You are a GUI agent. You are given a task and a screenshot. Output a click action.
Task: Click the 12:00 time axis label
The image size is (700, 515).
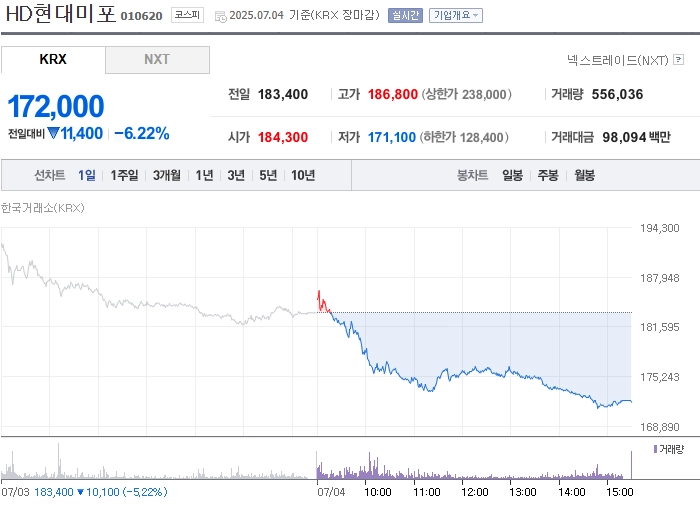pos(475,492)
